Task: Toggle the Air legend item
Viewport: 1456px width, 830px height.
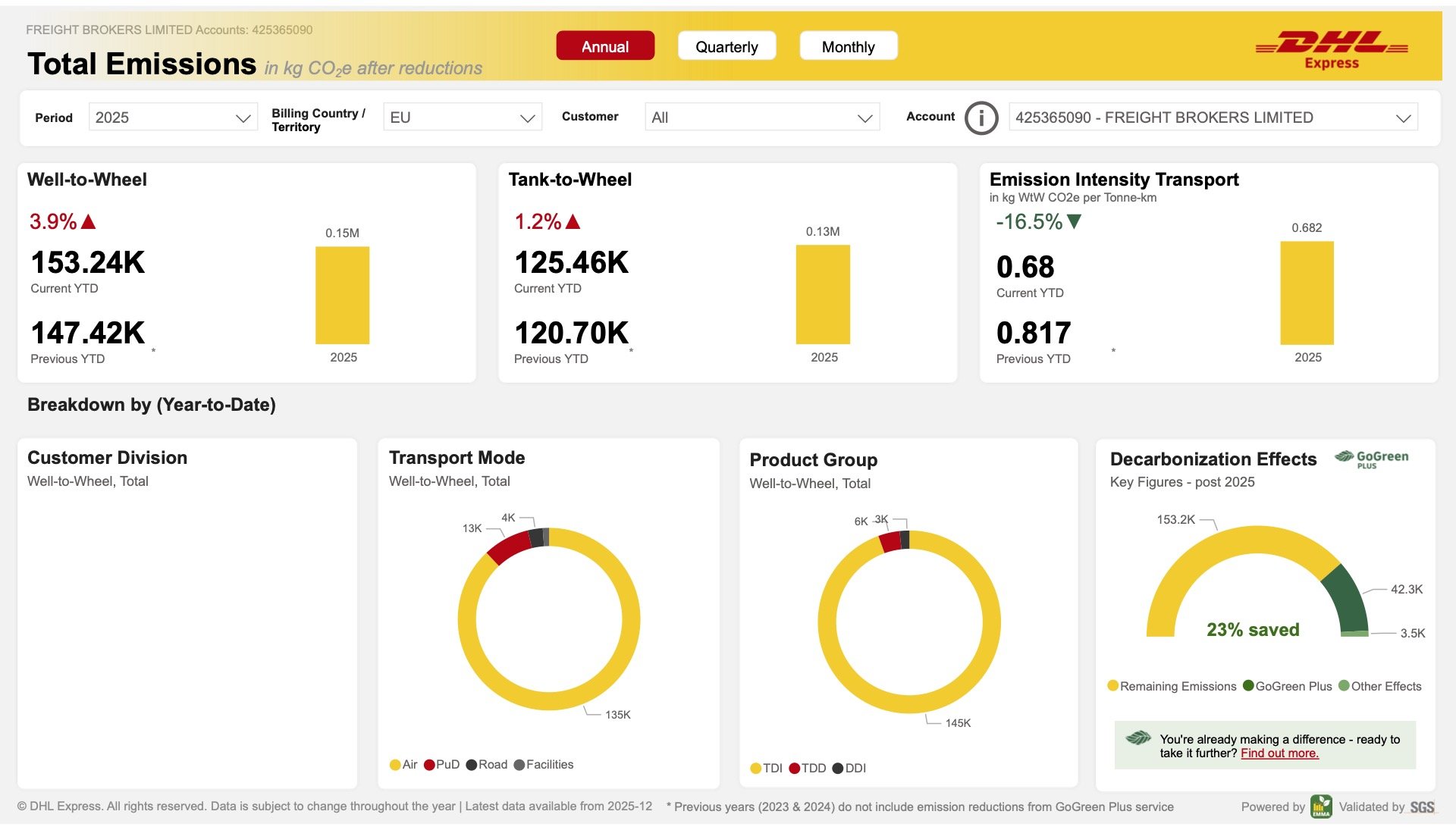Action: click(403, 765)
